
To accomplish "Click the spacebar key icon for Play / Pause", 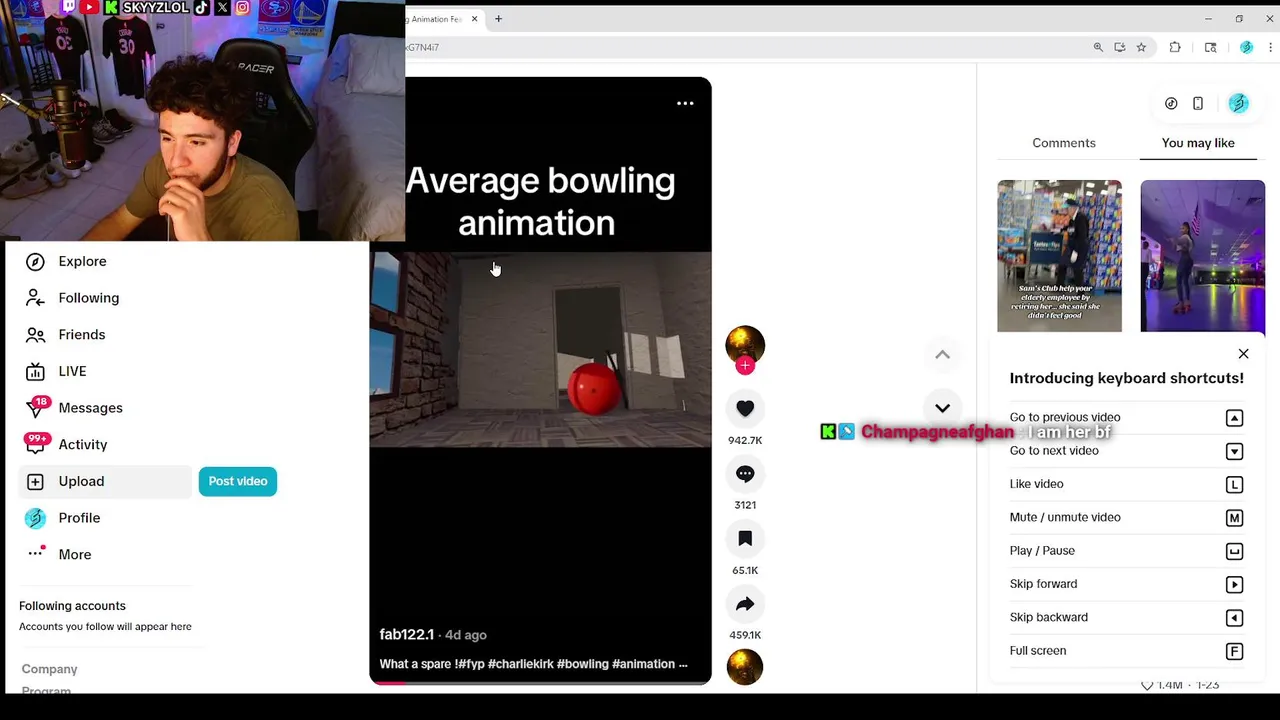I will [1234, 551].
